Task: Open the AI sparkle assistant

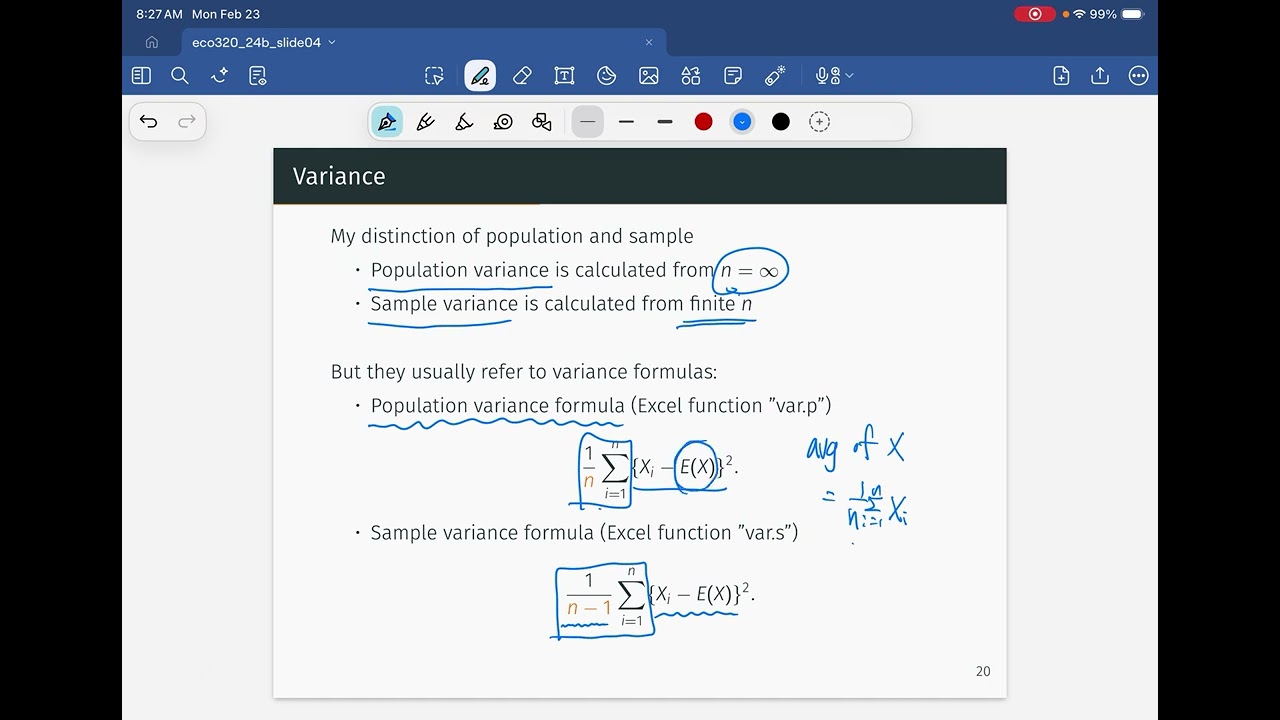Action: (219, 76)
